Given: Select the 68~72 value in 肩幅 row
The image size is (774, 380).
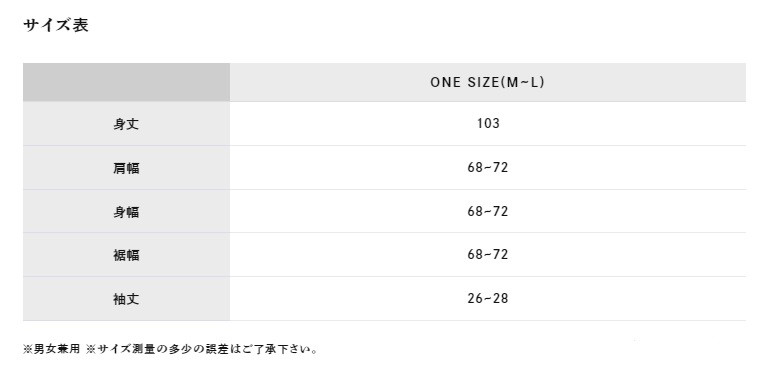Looking at the screenshot, I should click(x=488, y=168).
